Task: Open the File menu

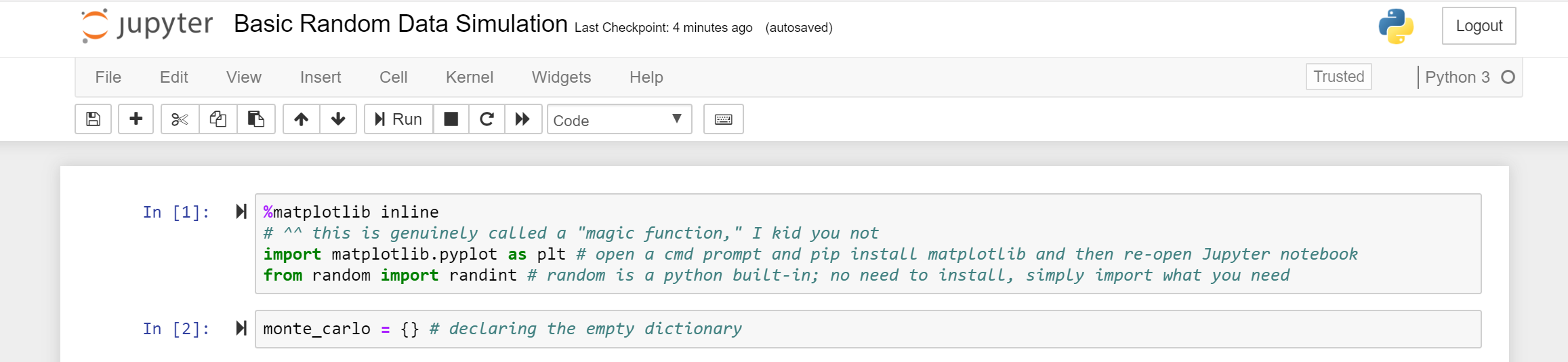Action: click(x=108, y=77)
